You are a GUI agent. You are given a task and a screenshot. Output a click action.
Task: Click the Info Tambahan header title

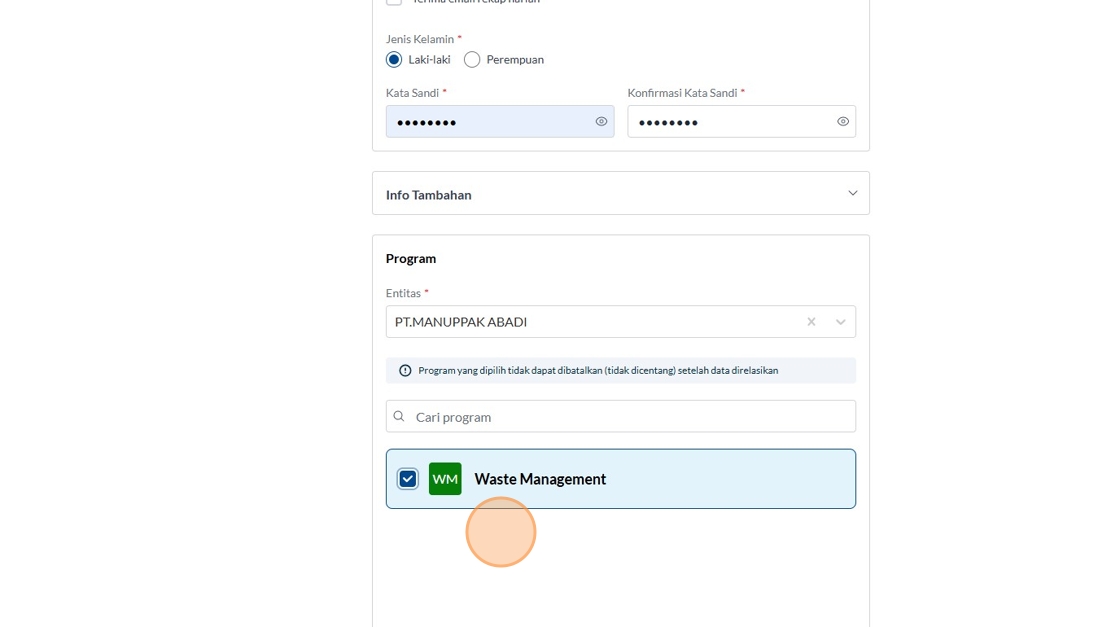coord(429,195)
